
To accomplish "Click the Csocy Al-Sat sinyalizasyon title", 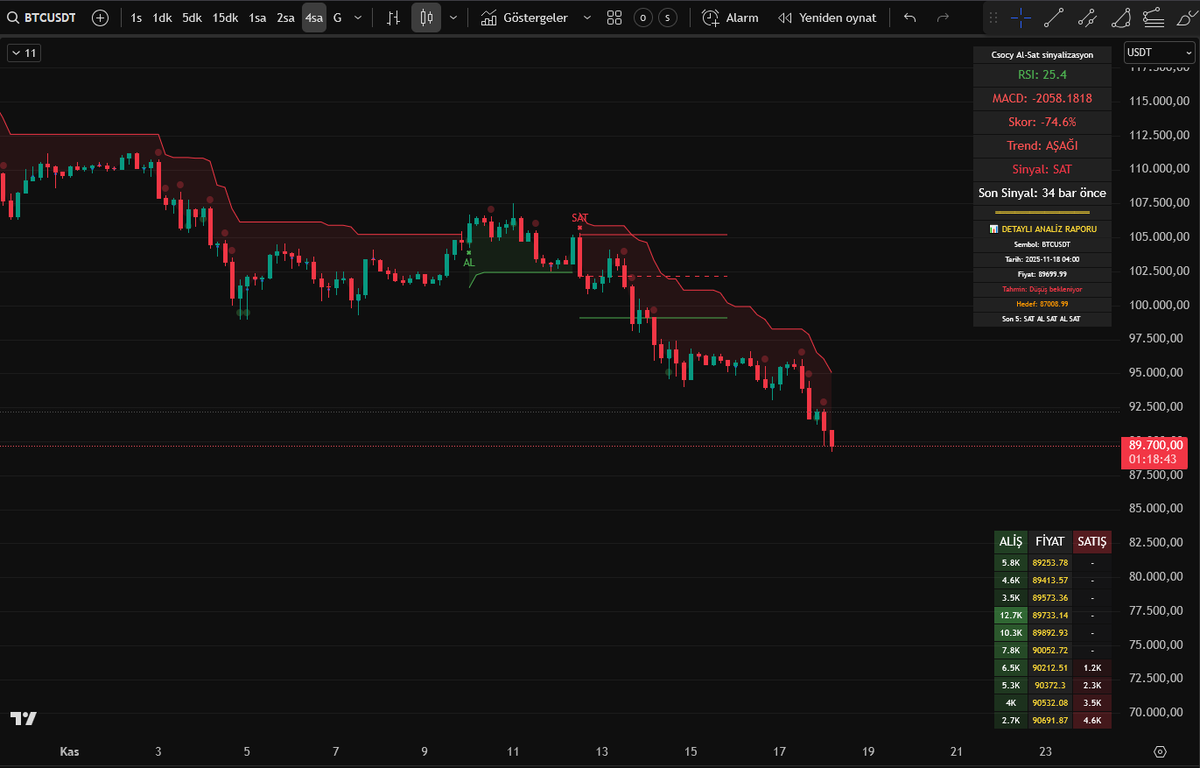I will (x=1042, y=55).
